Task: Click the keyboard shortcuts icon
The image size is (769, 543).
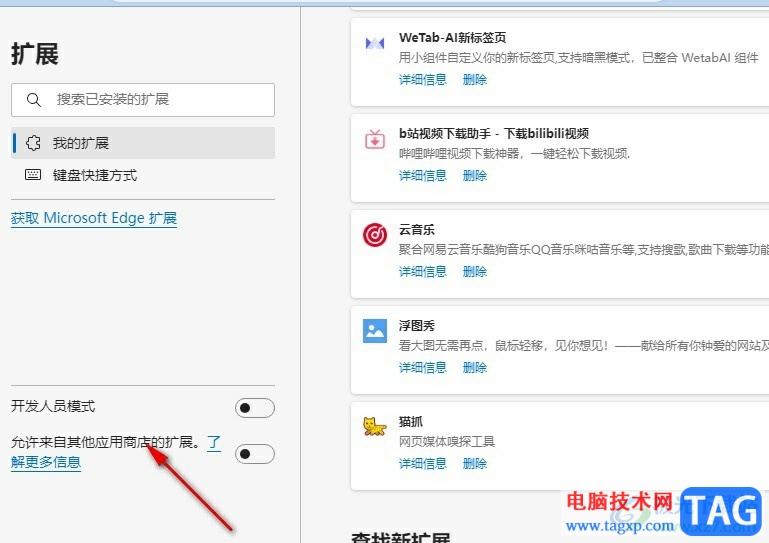Action: point(33,175)
